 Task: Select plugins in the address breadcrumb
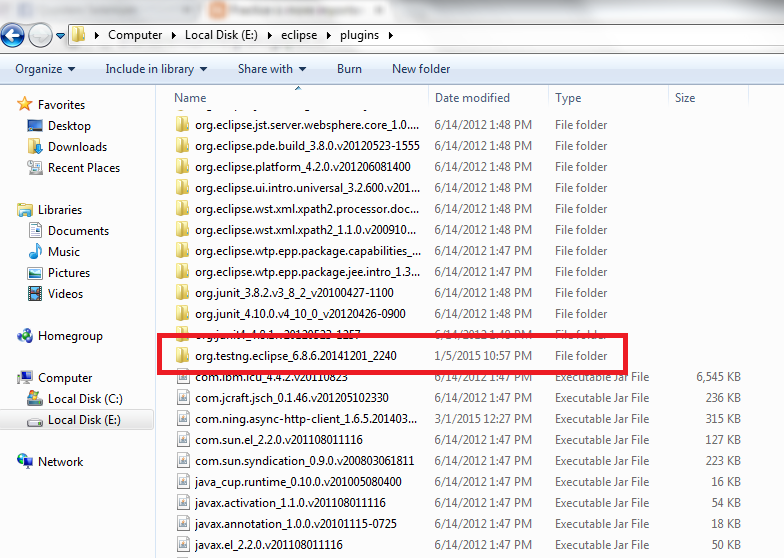[360, 35]
